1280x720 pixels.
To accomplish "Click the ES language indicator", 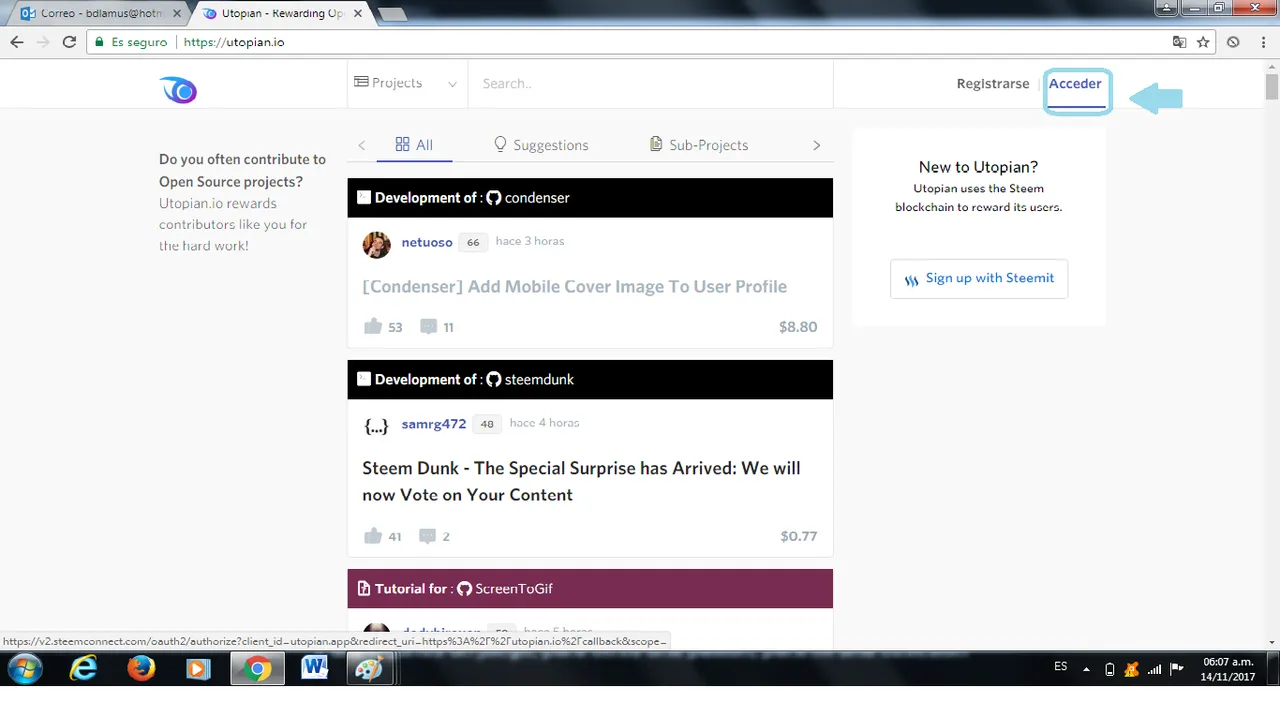I will [1060, 667].
